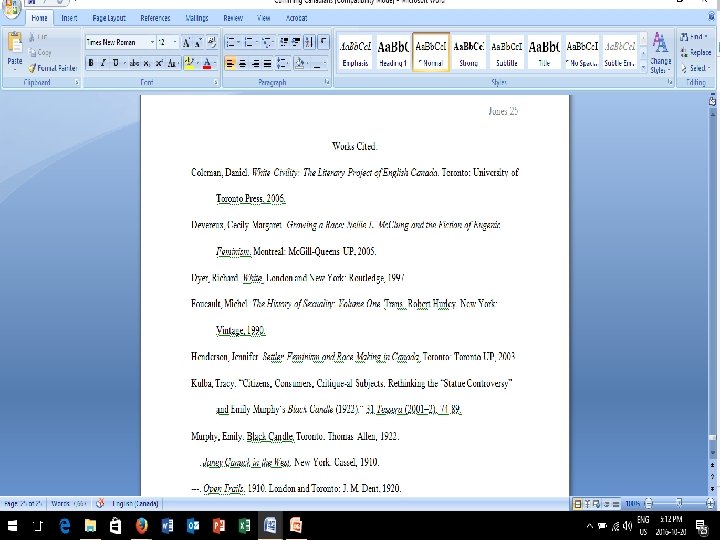Click the line spacing icon
The height and width of the screenshot is (540, 720).
coord(282,63)
